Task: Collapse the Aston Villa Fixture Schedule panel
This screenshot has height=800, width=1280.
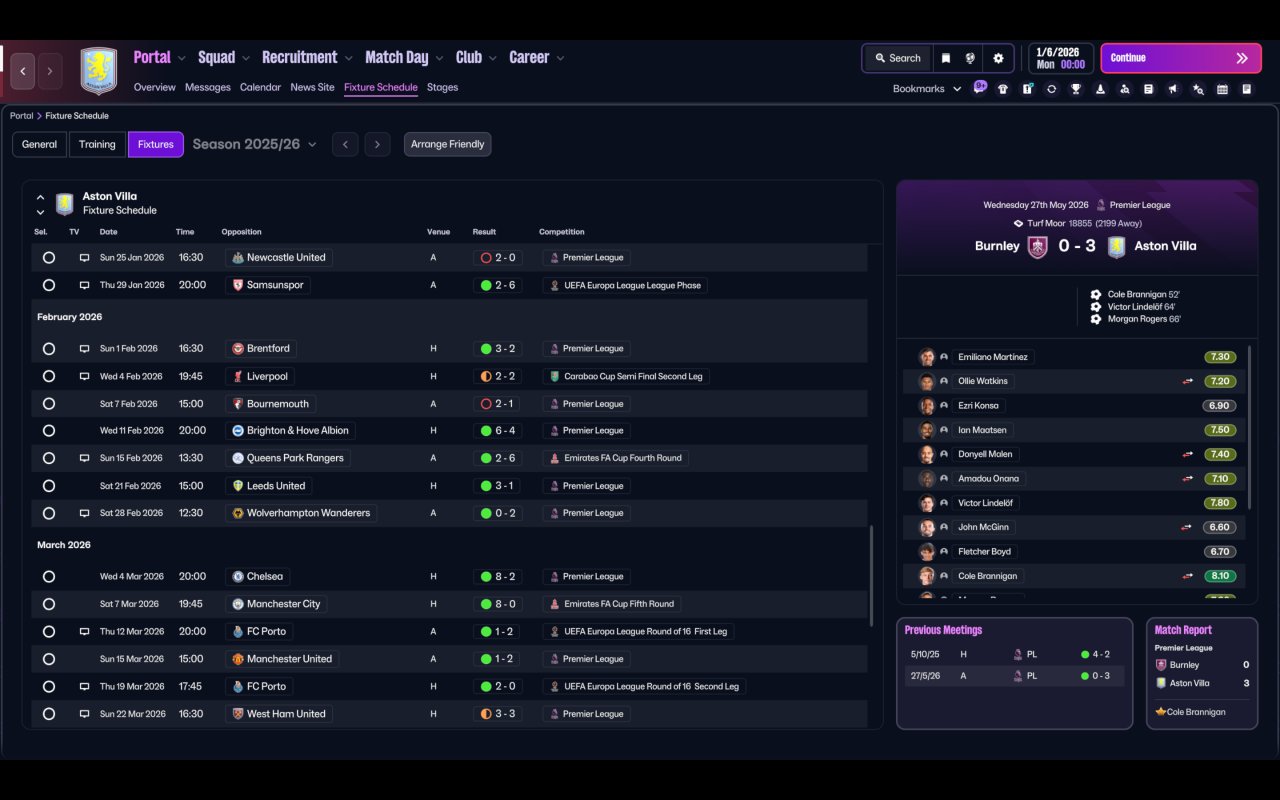Action: (40, 197)
